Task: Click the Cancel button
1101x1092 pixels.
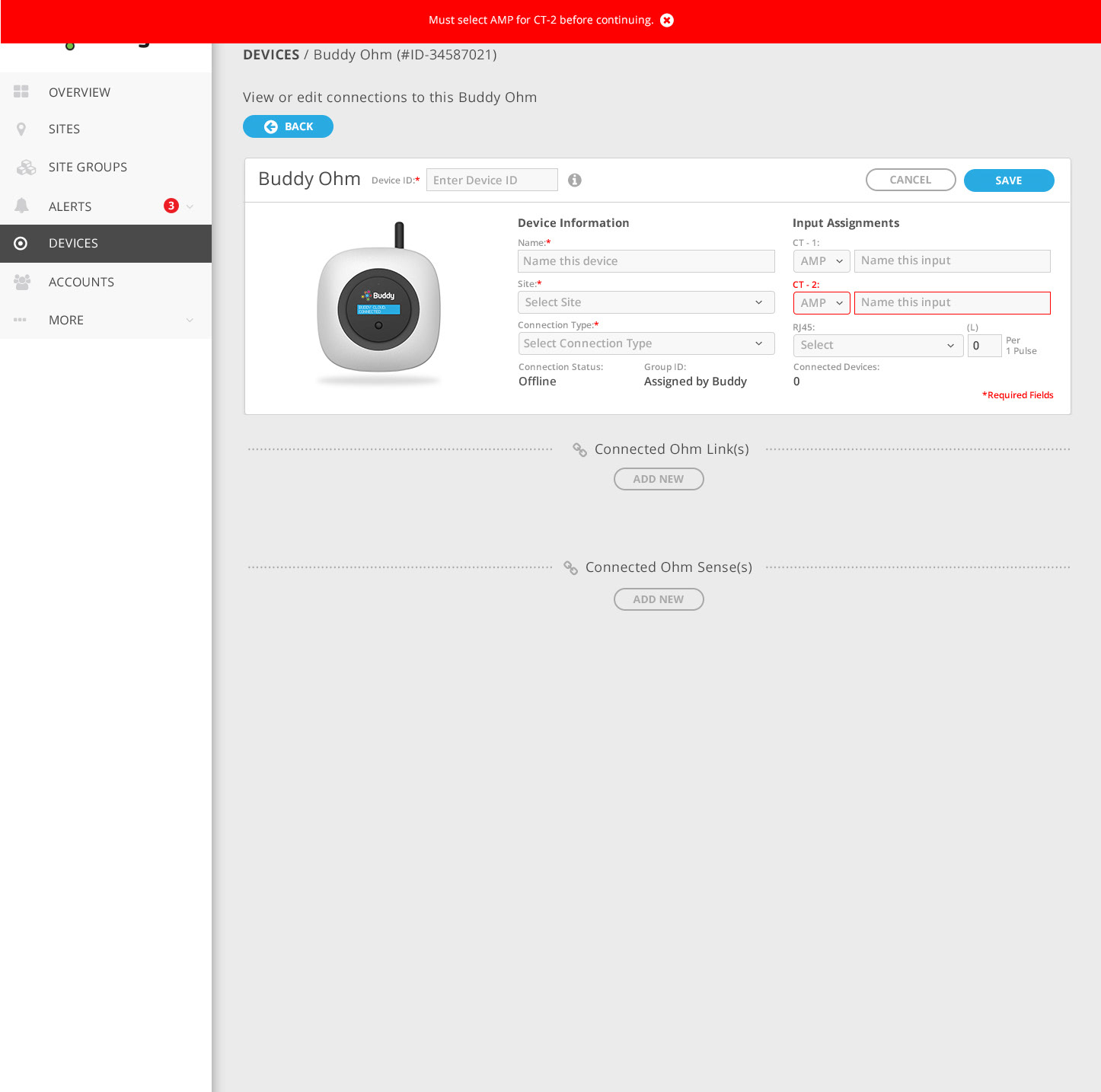Action: point(911,180)
